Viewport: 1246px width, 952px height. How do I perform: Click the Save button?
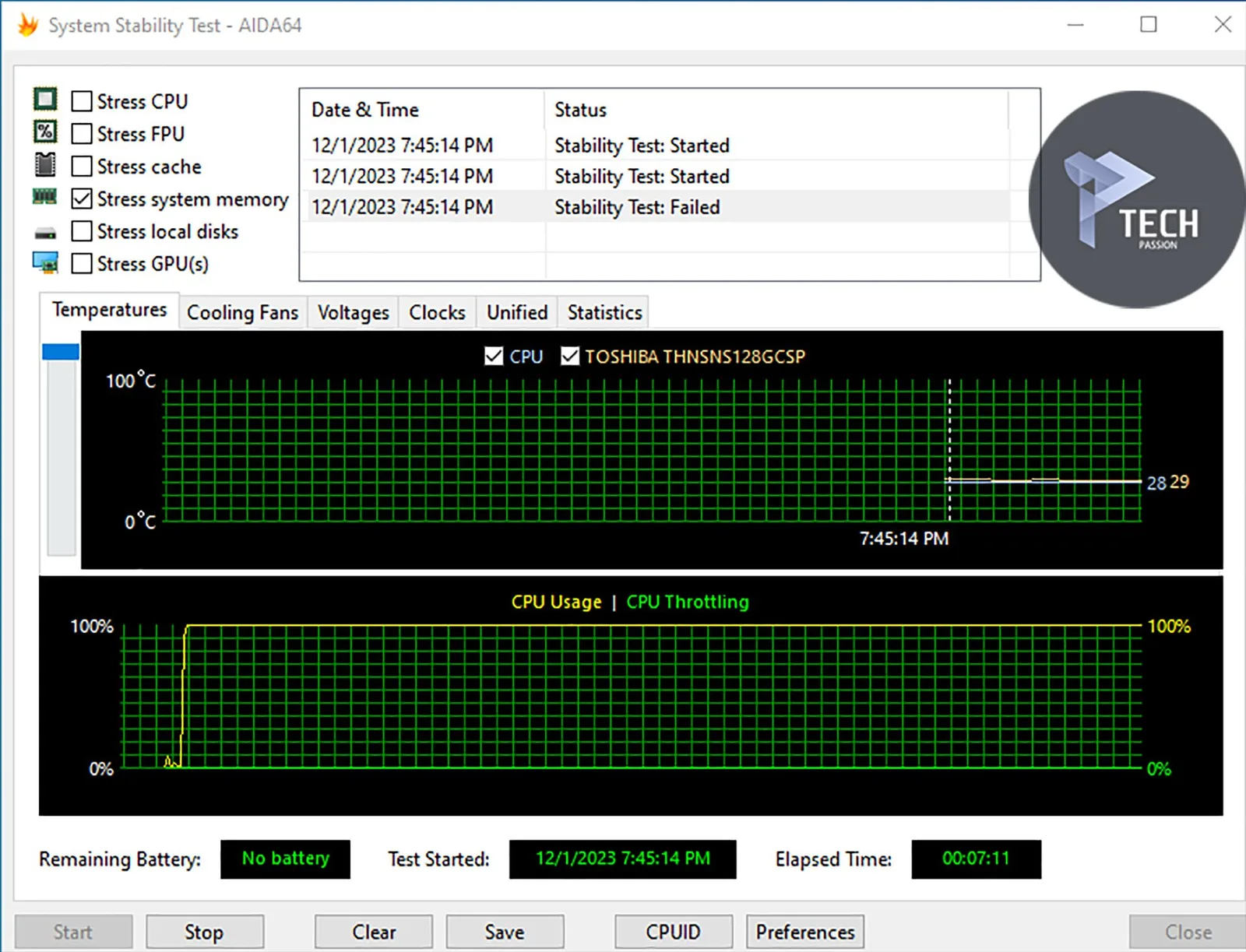505,932
